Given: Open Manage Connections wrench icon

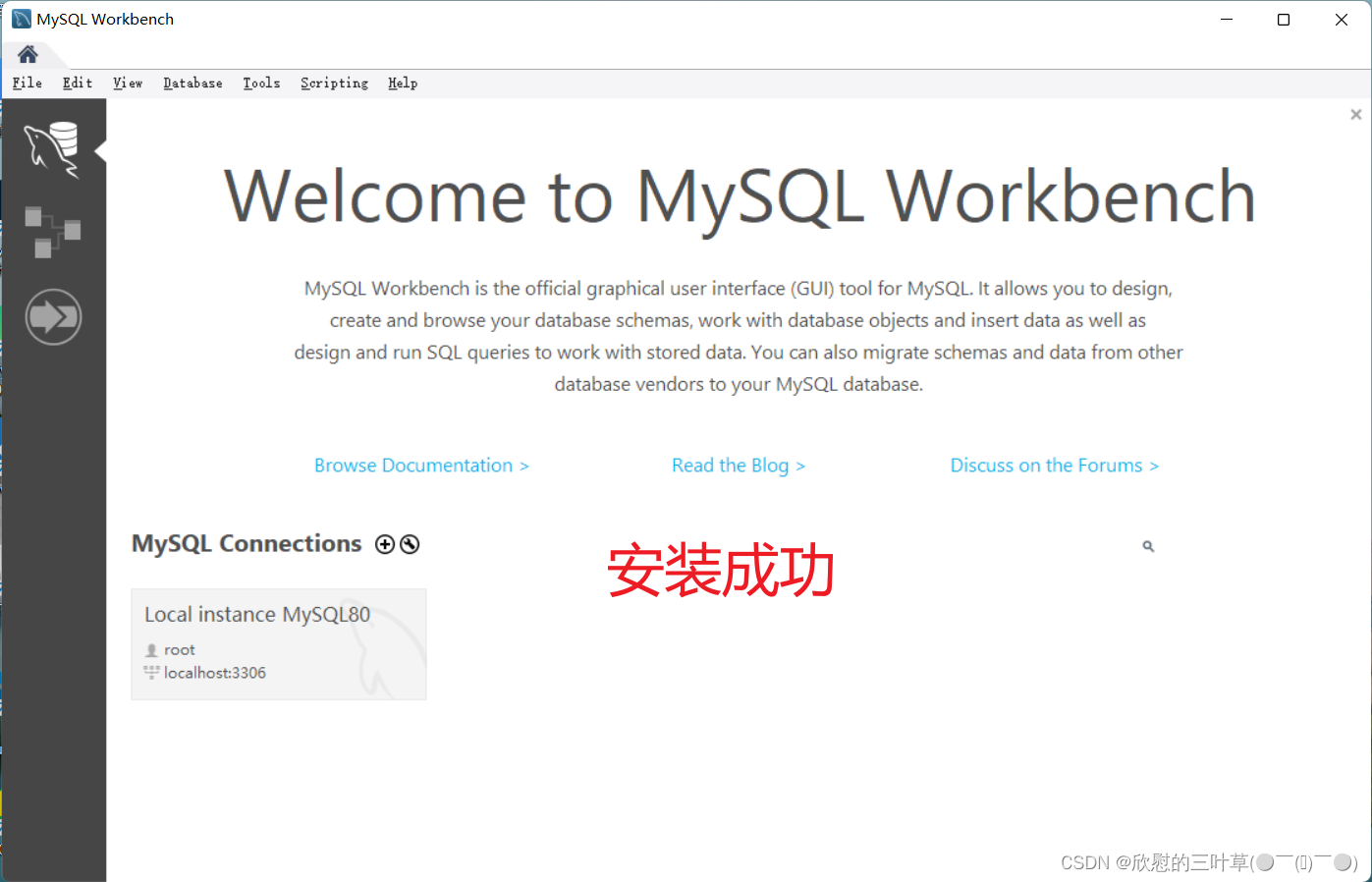Looking at the screenshot, I should [x=410, y=544].
